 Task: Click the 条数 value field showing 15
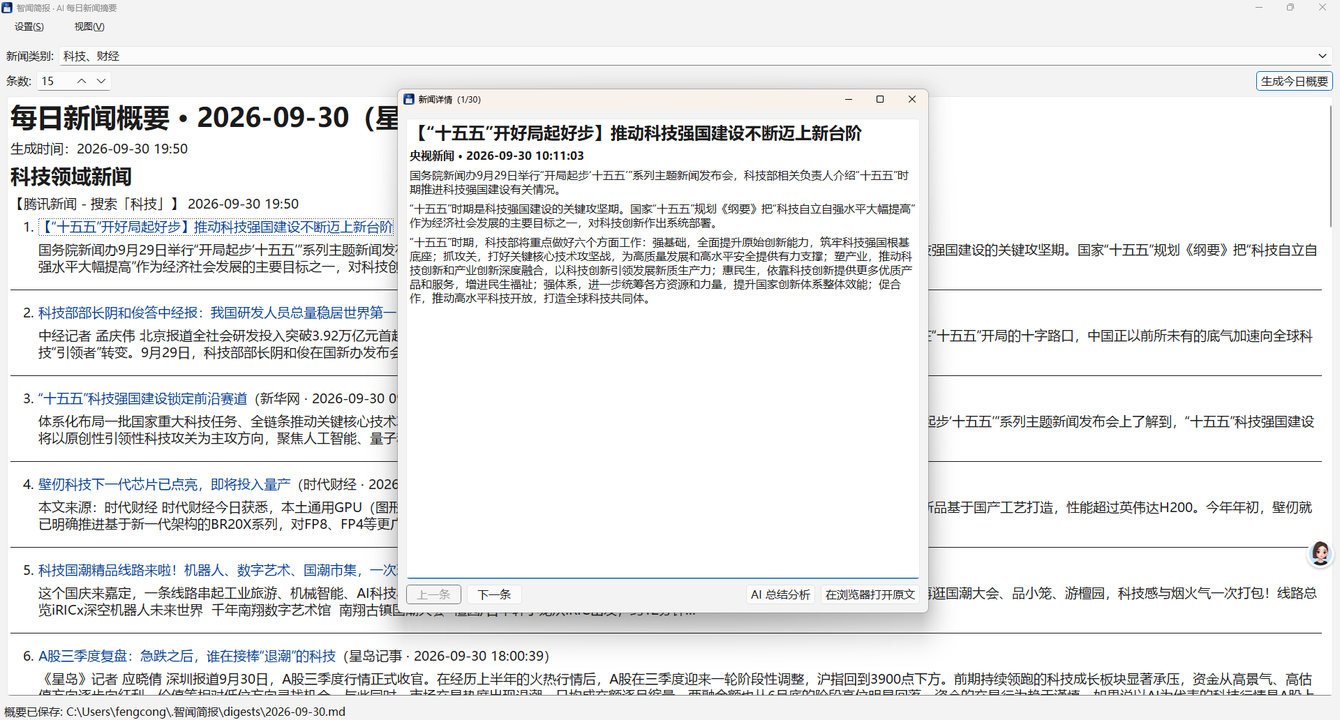[55, 81]
